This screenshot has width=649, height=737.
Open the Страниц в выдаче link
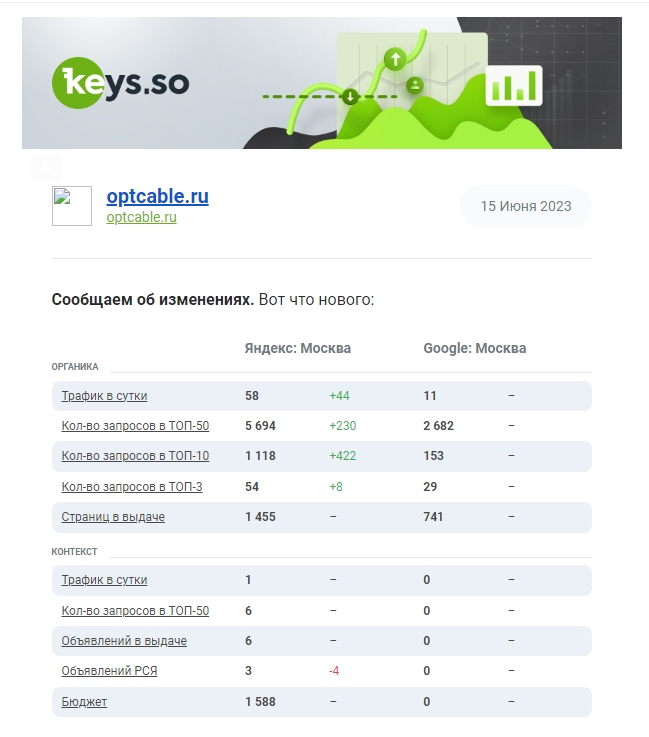(x=113, y=517)
